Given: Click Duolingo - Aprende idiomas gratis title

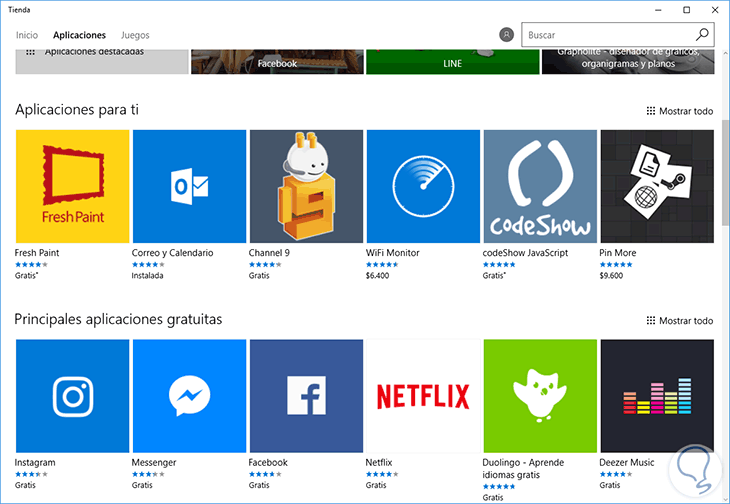Looking at the screenshot, I should [x=523, y=469].
